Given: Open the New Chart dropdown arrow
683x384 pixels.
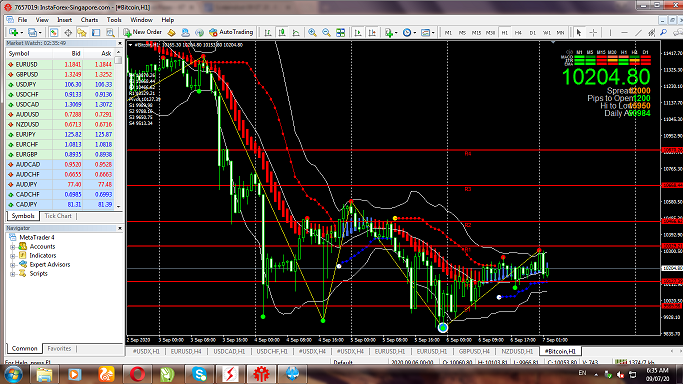Looking at the screenshot, I should [21, 33].
